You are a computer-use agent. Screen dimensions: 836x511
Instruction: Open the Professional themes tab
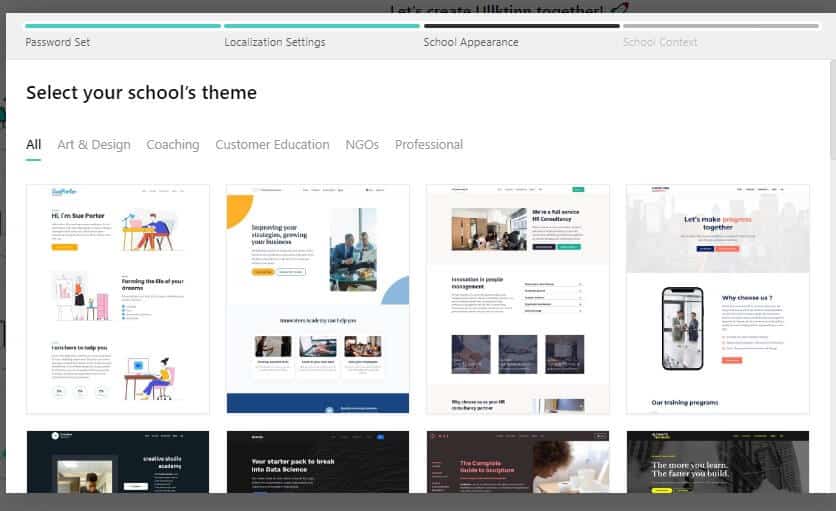(x=429, y=145)
